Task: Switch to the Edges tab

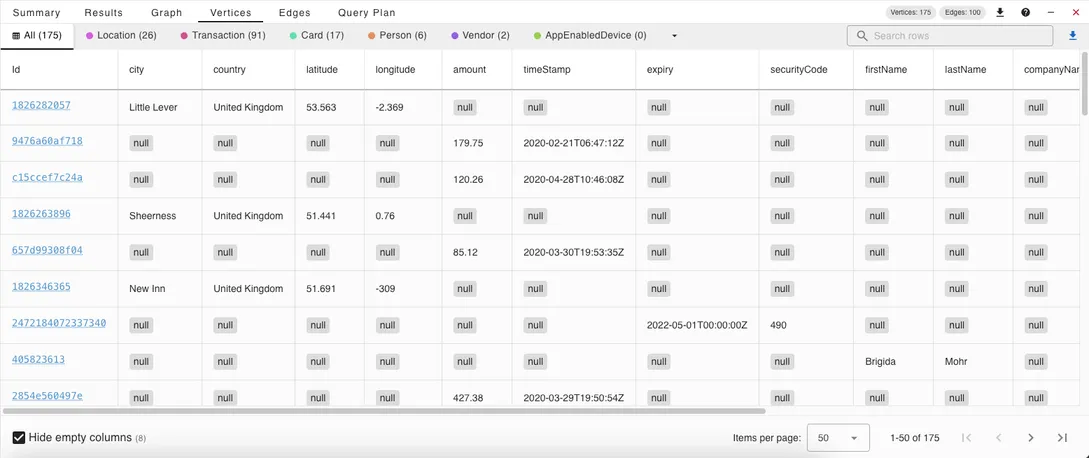Action: [294, 13]
